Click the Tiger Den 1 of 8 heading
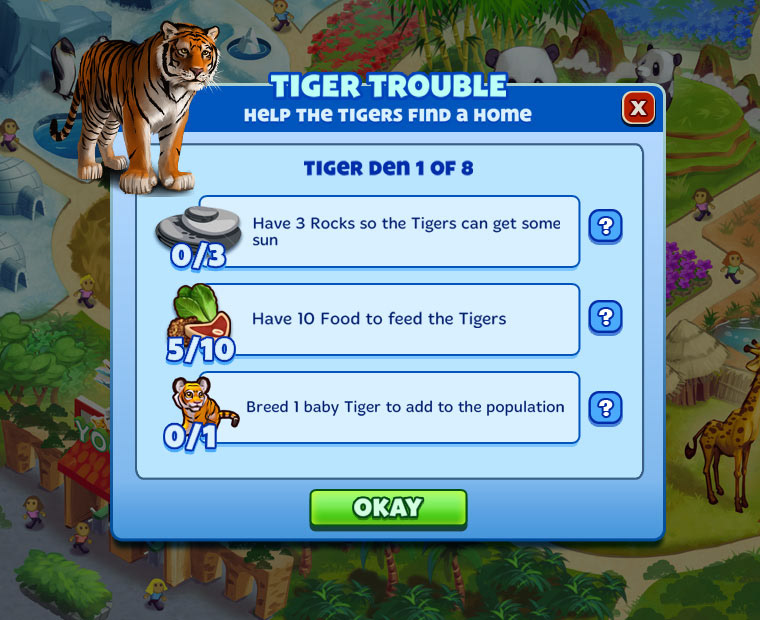The image size is (760, 620). point(388,168)
